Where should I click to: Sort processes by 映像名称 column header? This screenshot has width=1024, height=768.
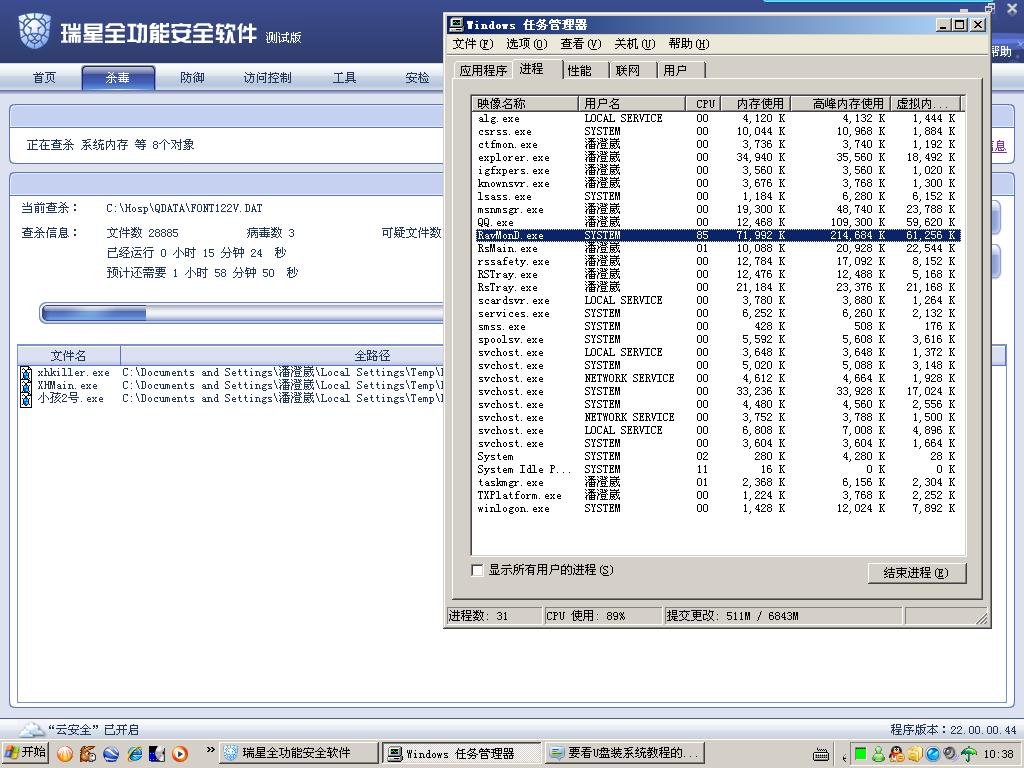(525, 104)
